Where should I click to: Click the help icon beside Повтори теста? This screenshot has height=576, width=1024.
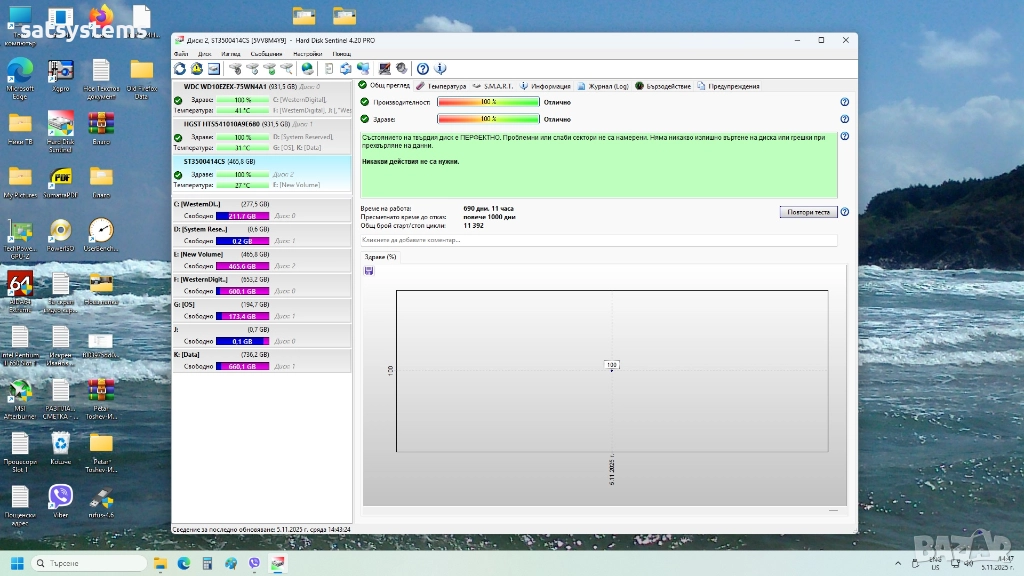tap(845, 212)
